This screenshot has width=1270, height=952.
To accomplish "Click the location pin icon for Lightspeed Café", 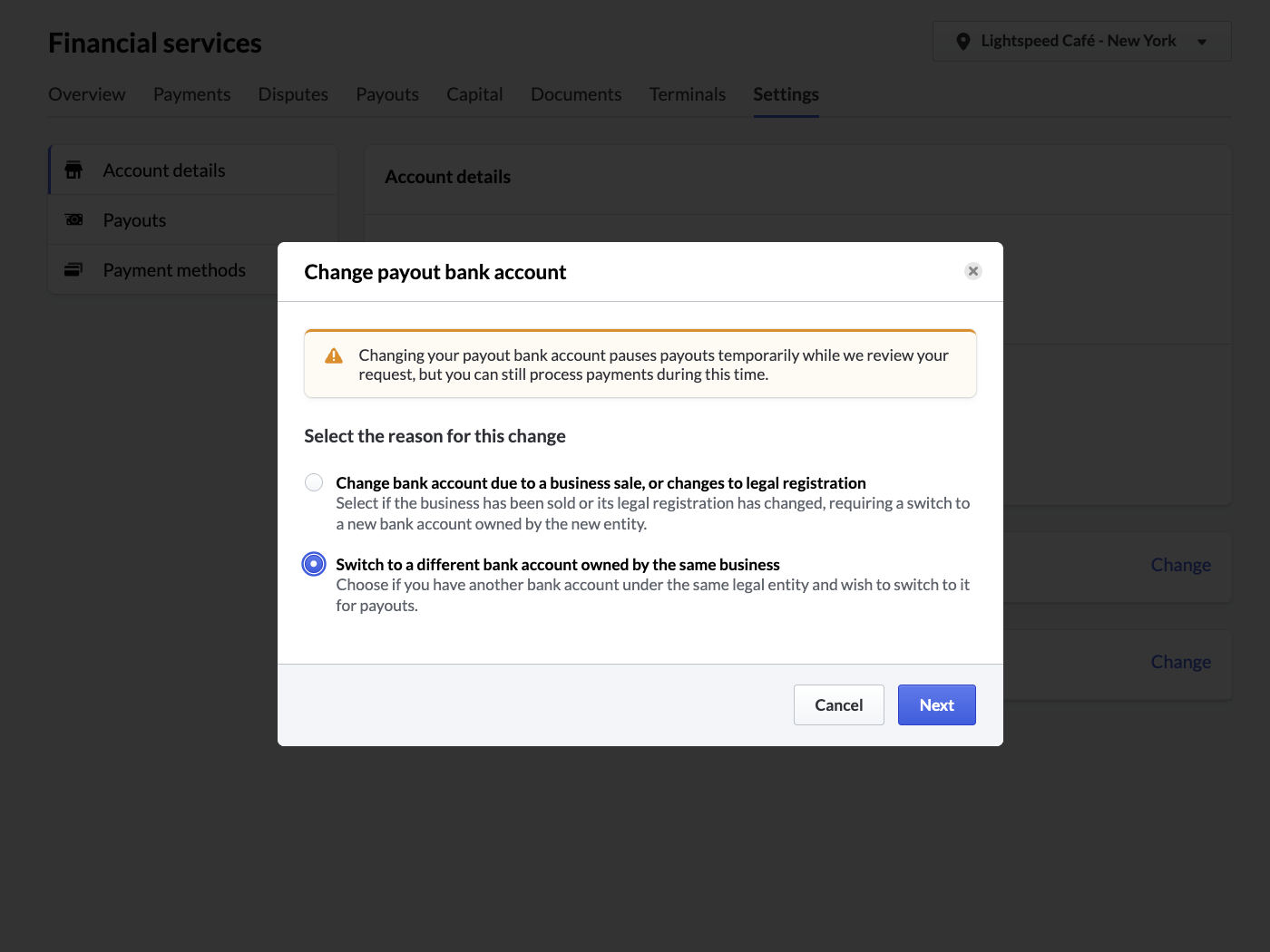I will click(963, 41).
